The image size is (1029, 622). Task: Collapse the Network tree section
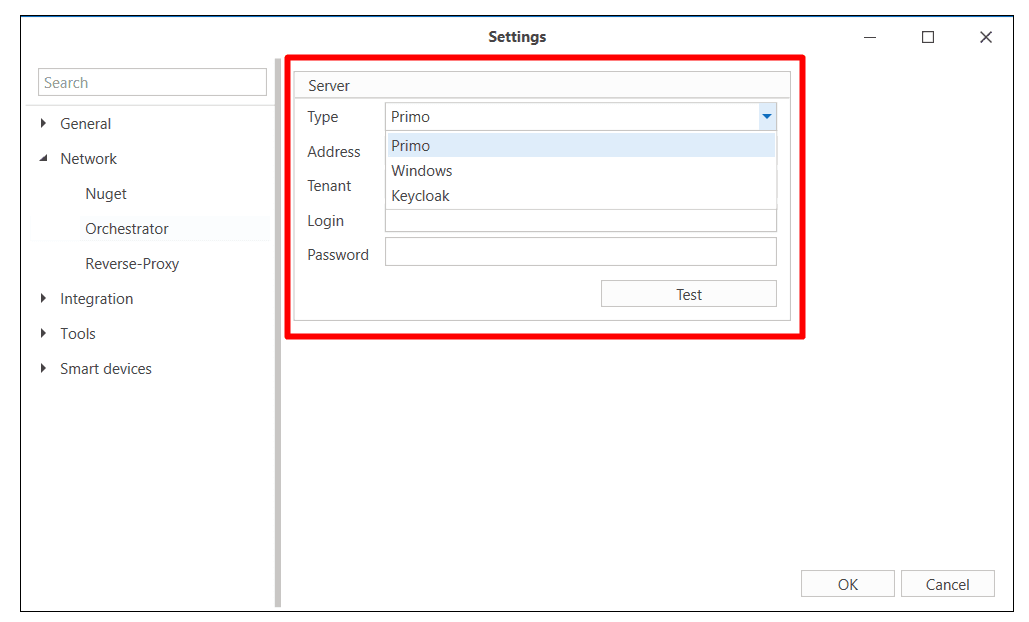coord(43,159)
